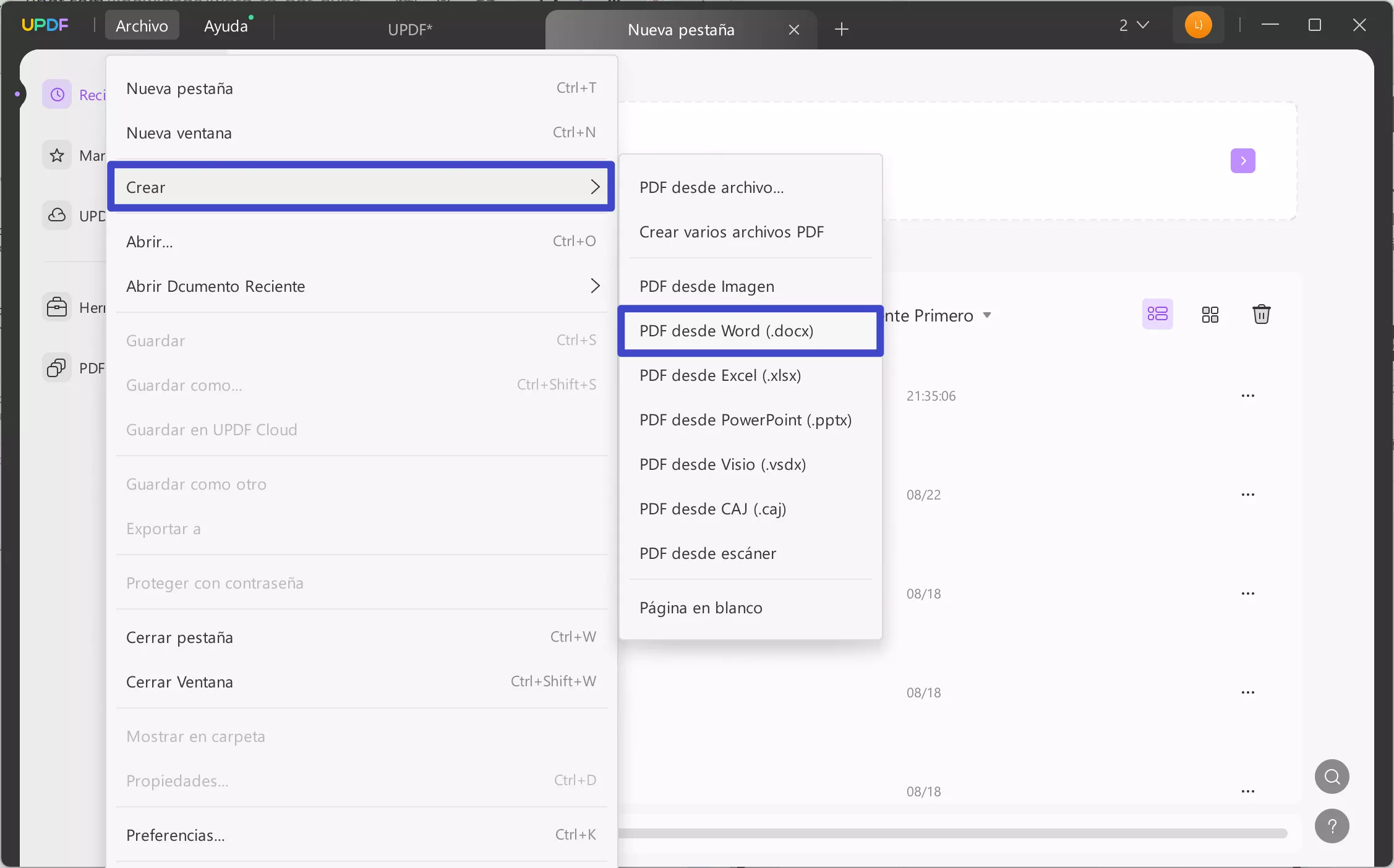Screen dimensions: 1394x868
Task: Click the trash delete icon
Action: pyautogui.click(x=1261, y=314)
